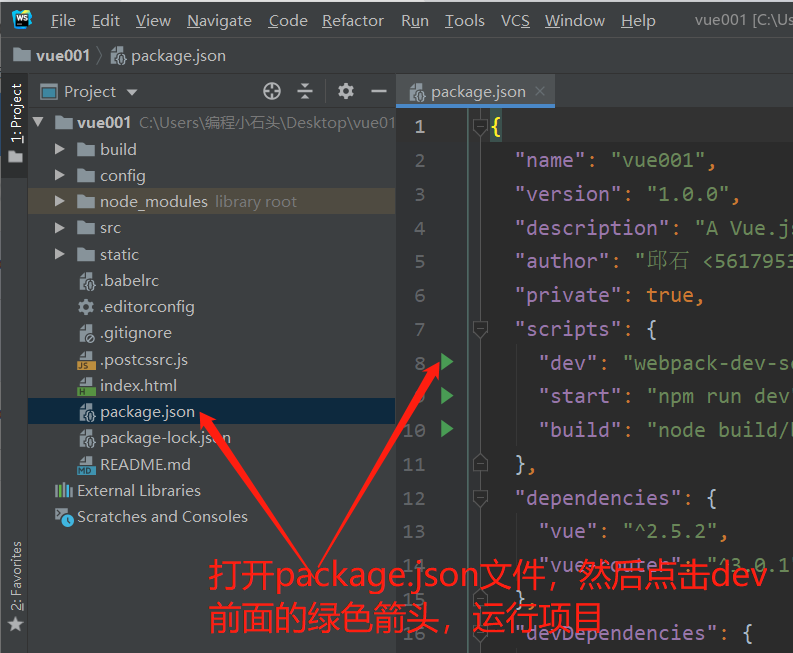Open the View menu
The height and width of the screenshot is (653, 793).
tap(153, 21)
